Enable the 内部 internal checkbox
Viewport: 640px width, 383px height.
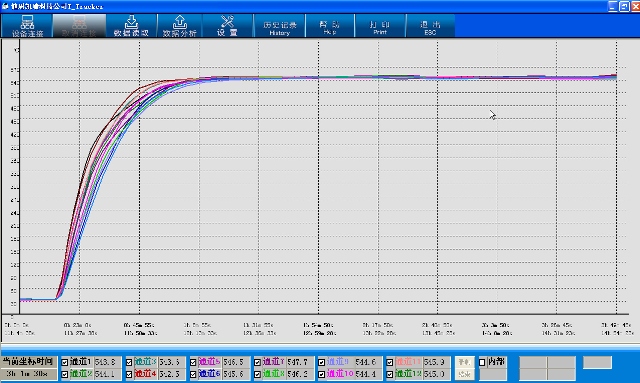(482, 362)
